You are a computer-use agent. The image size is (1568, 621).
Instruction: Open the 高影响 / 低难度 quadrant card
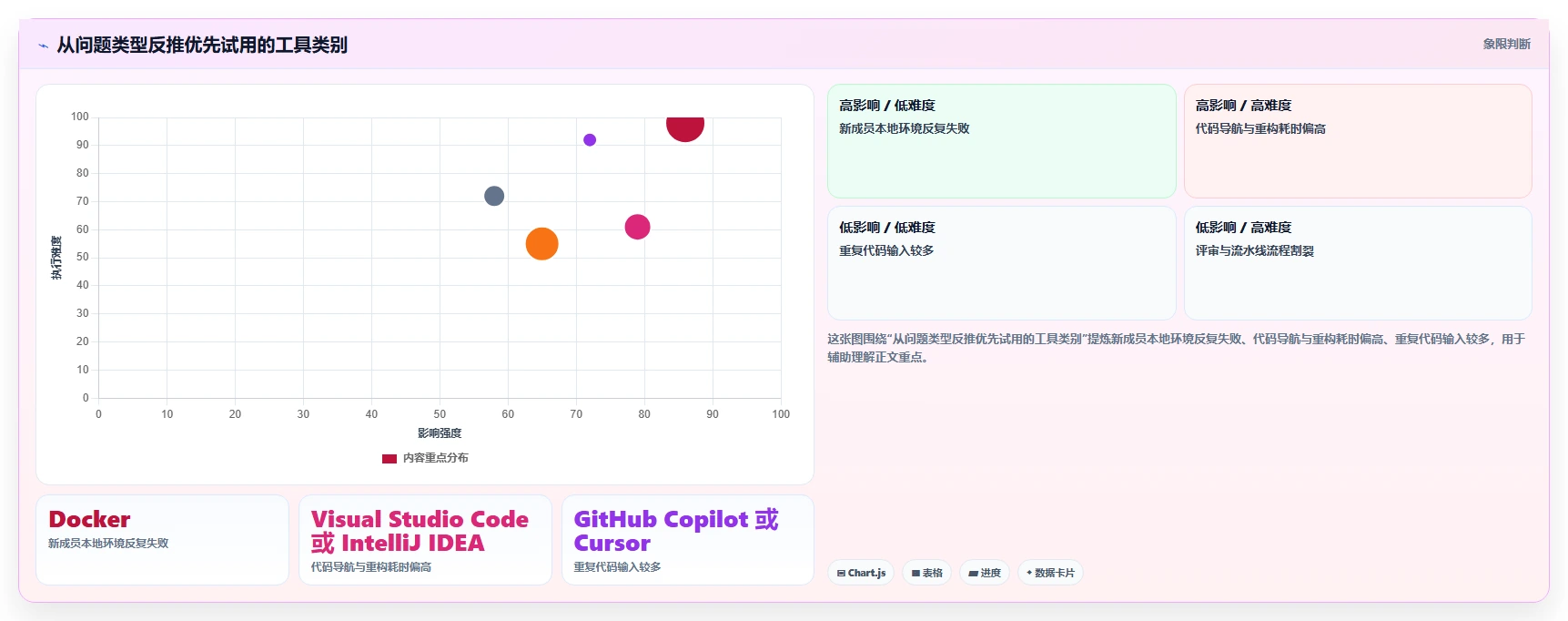[1001, 141]
